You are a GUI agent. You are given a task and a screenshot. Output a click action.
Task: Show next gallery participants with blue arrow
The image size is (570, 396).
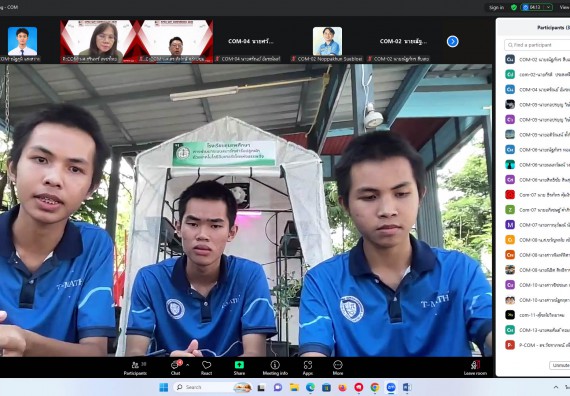tap(453, 41)
